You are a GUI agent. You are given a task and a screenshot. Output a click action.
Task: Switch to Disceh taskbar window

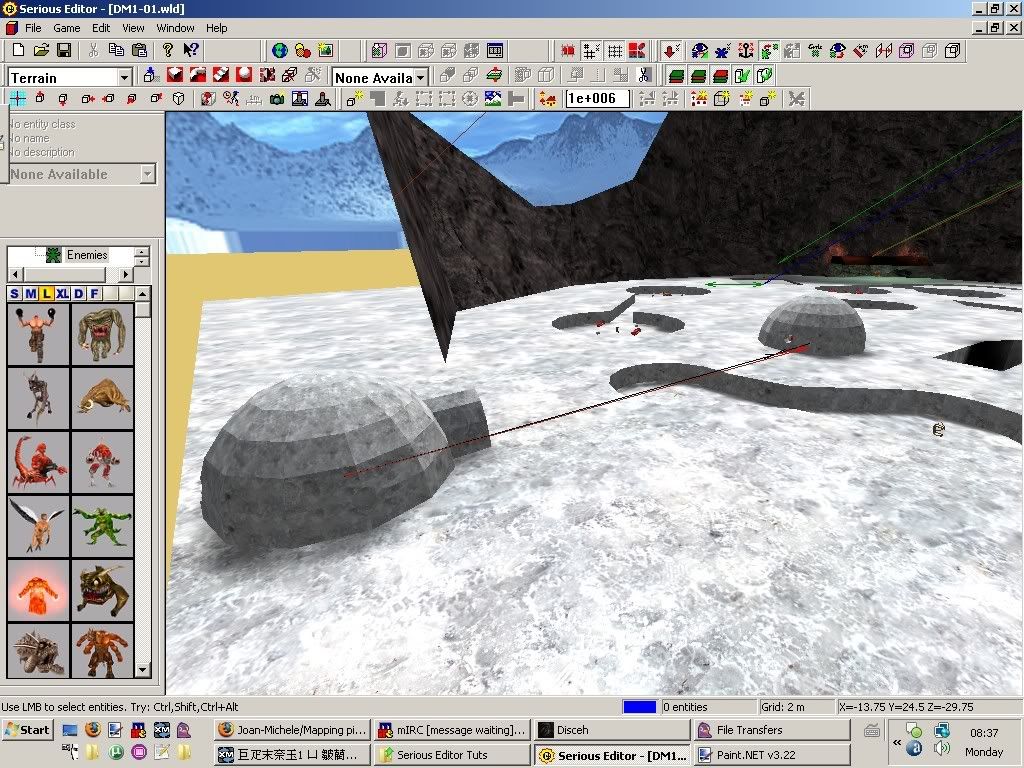pos(611,730)
